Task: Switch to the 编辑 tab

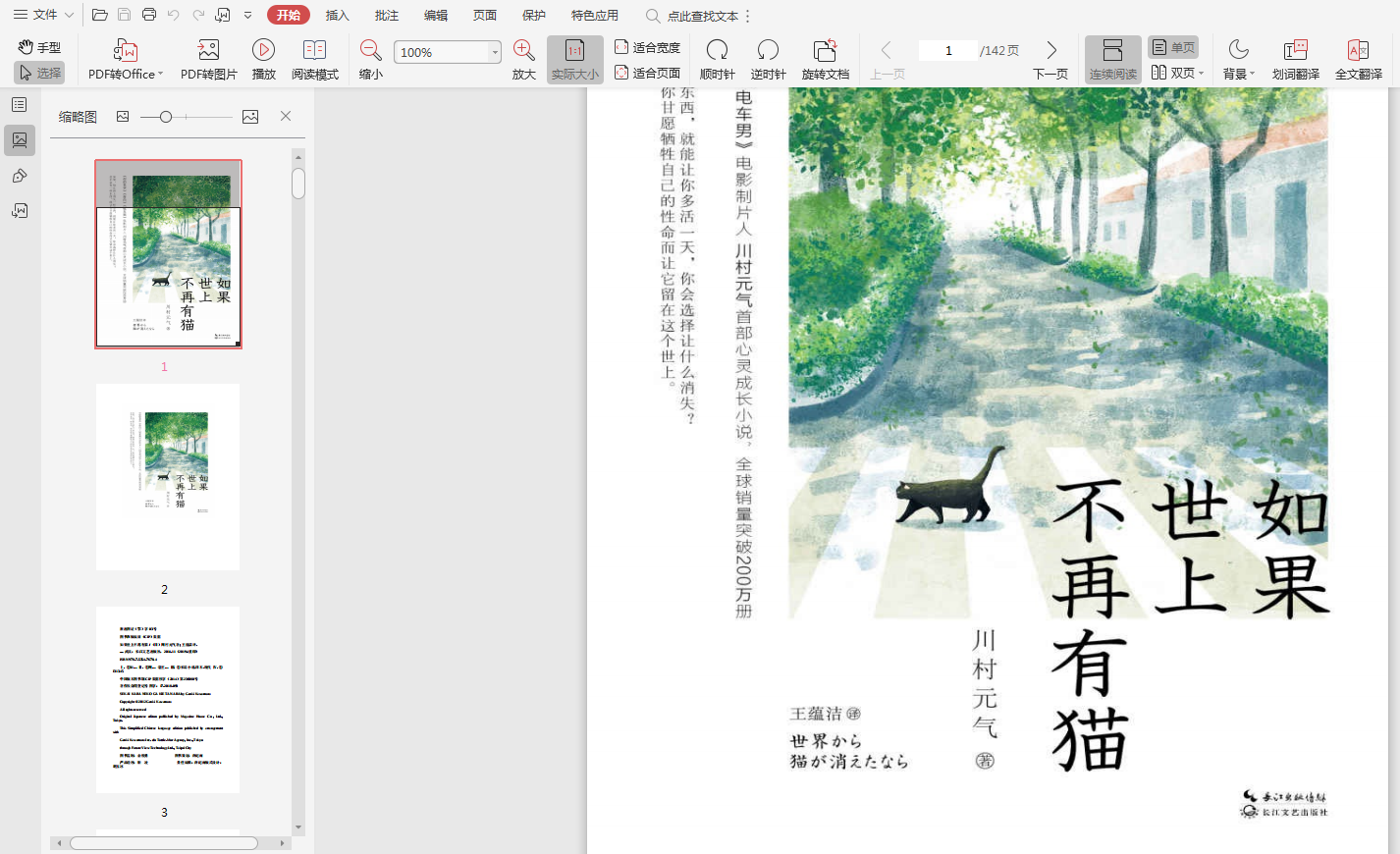Action: 436,16
